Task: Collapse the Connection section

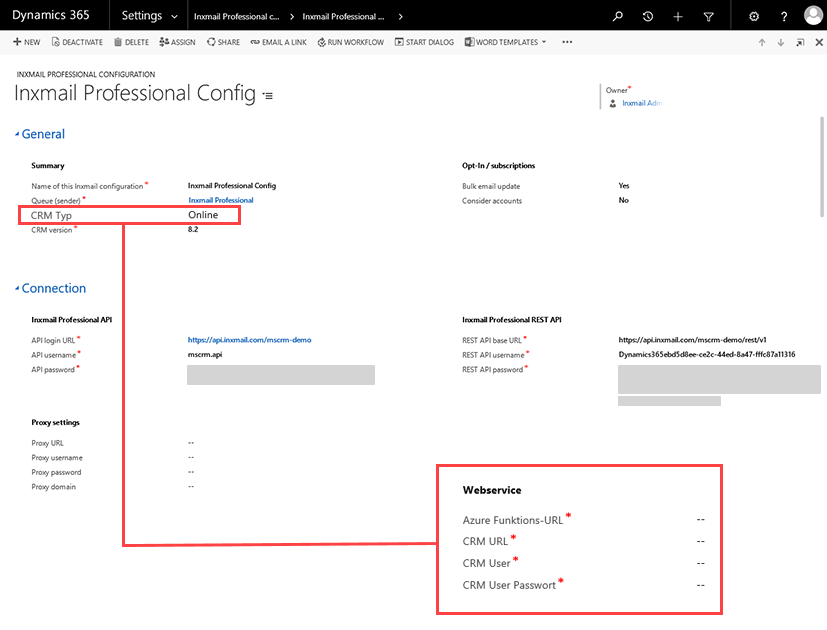Action: (x=51, y=288)
